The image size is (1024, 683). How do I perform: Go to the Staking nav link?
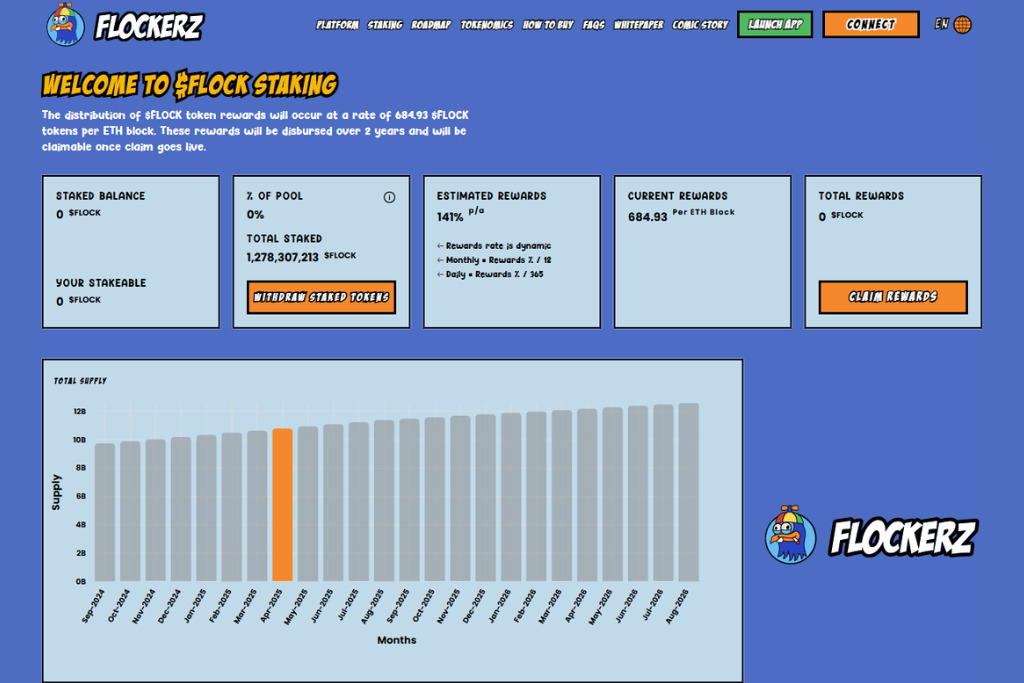[385, 25]
